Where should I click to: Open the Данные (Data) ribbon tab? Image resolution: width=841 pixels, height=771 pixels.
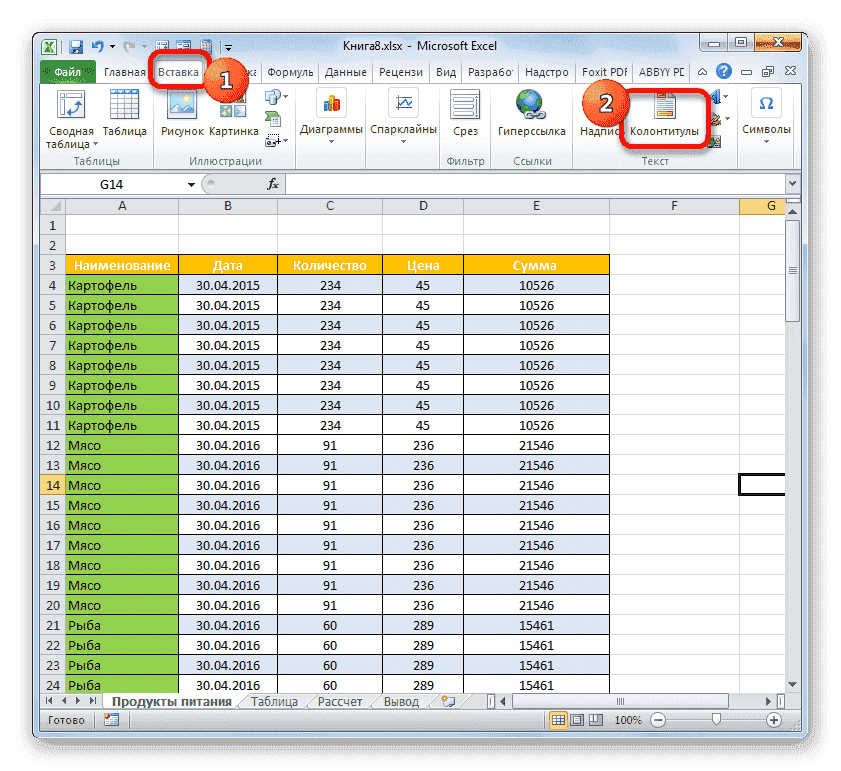tap(345, 73)
